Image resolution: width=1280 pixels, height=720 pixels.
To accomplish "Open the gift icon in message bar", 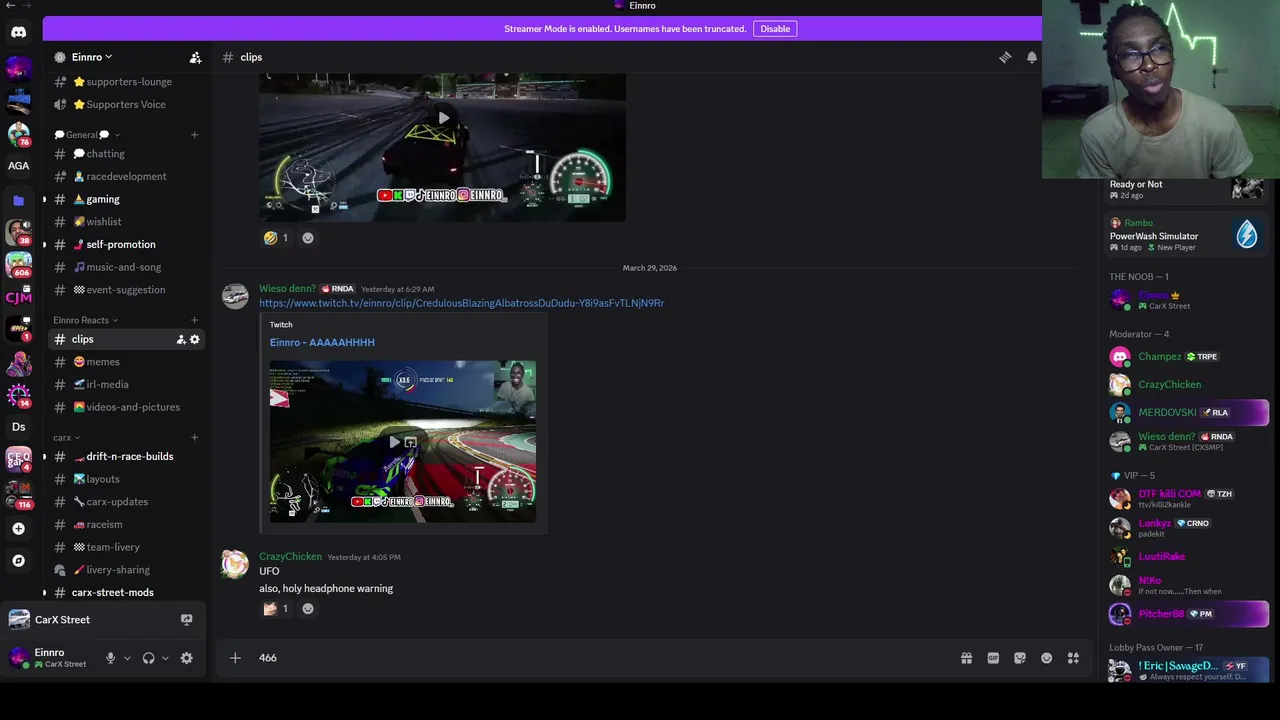I will click(966, 658).
